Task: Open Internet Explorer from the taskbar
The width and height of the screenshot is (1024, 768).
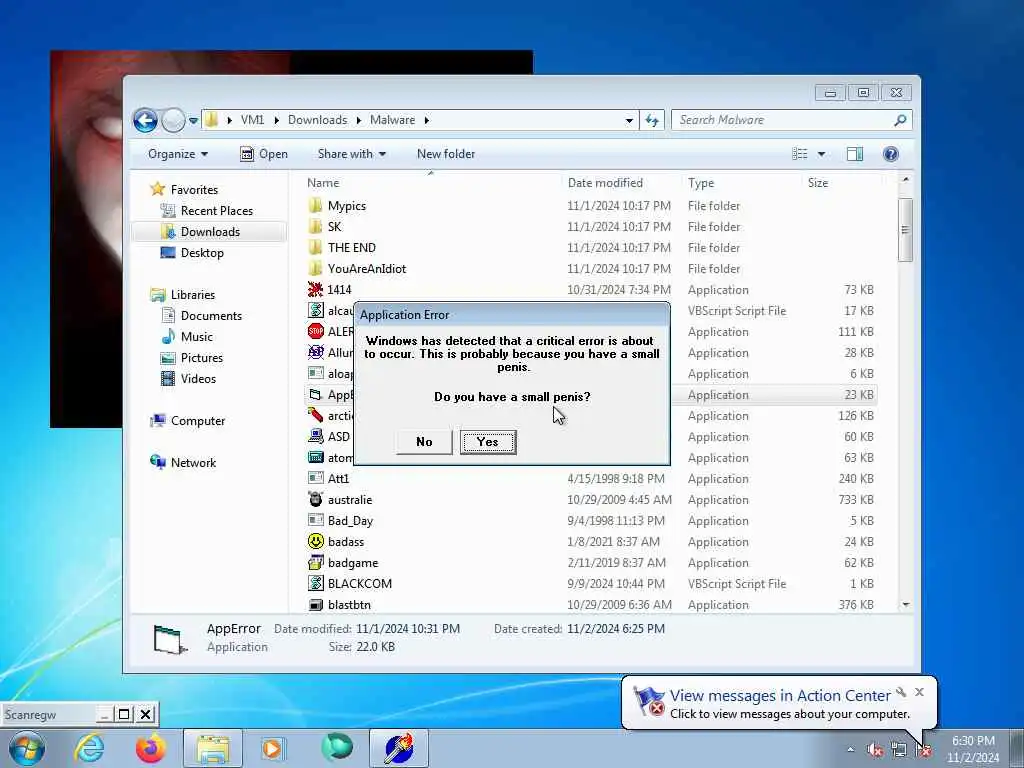Action: click(x=89, y=748)
